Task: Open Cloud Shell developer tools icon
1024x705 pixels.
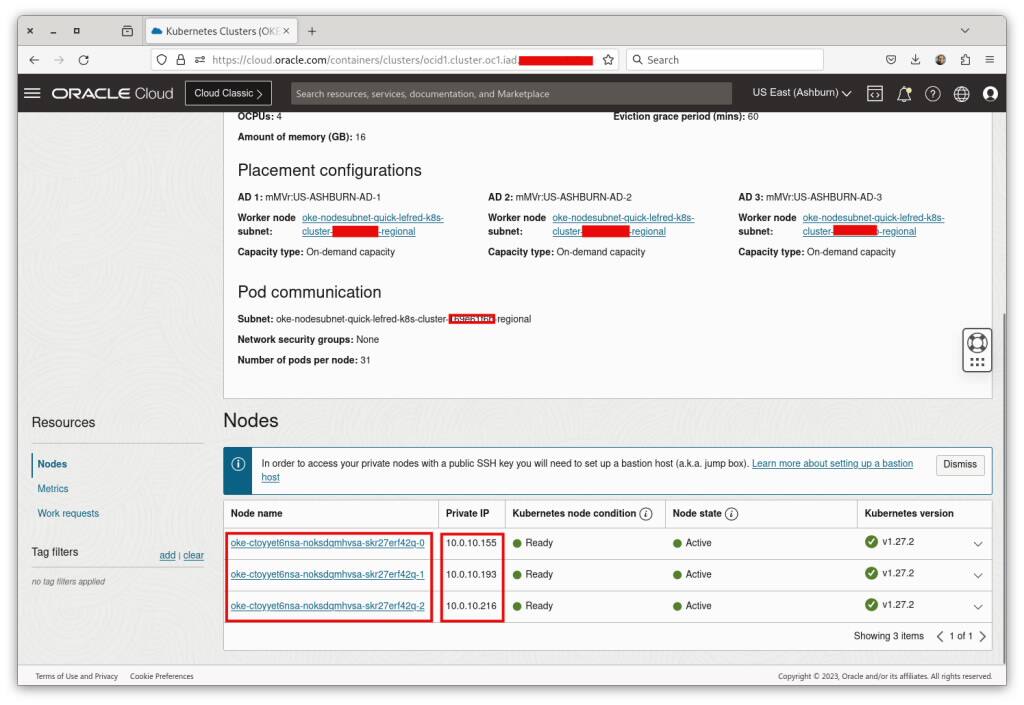Action: click(x=874, y=94)
